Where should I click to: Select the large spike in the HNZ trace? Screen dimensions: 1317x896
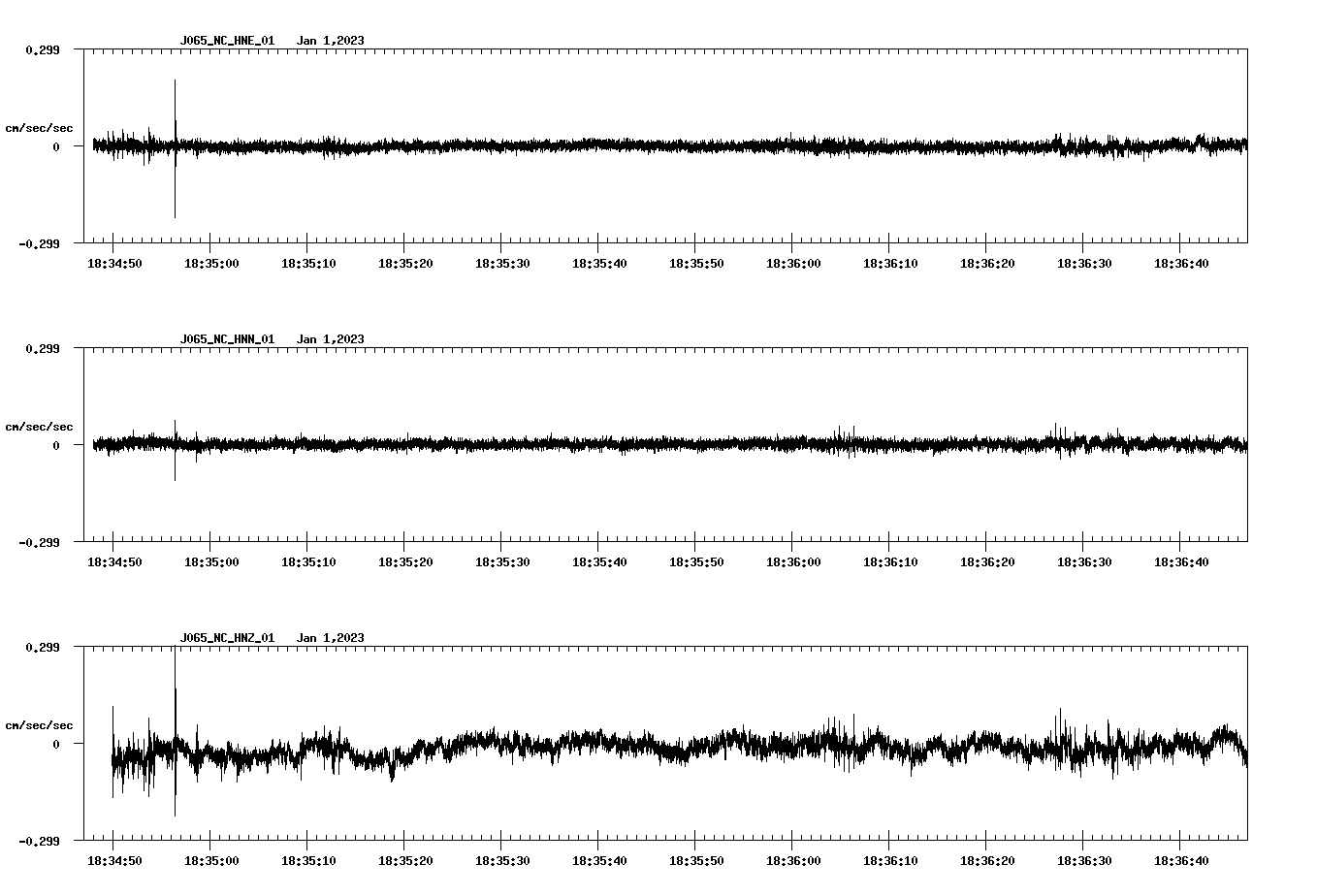click(175, 737)
